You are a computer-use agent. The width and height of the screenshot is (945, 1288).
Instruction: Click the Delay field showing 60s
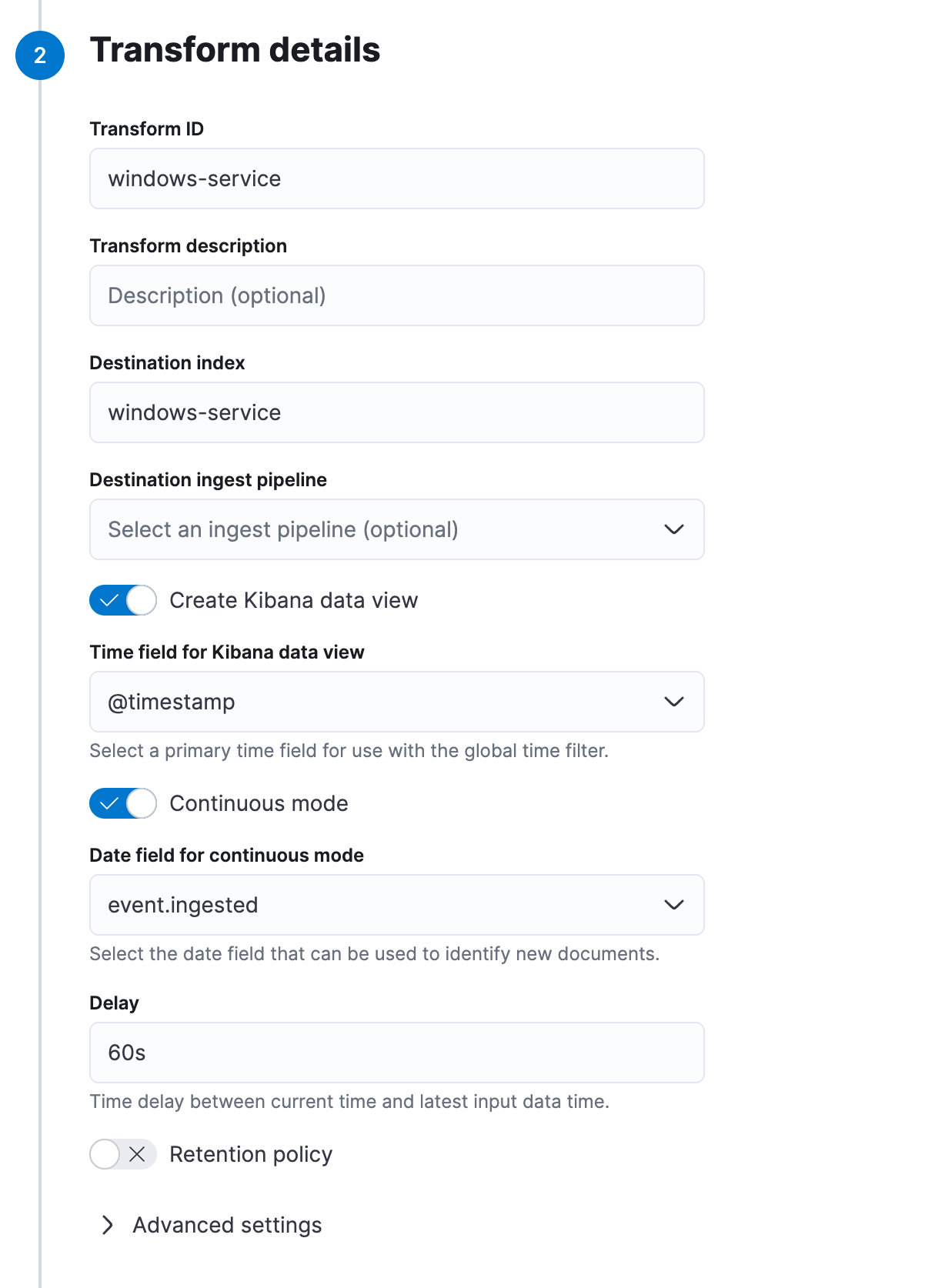[x=396, y=1053]
